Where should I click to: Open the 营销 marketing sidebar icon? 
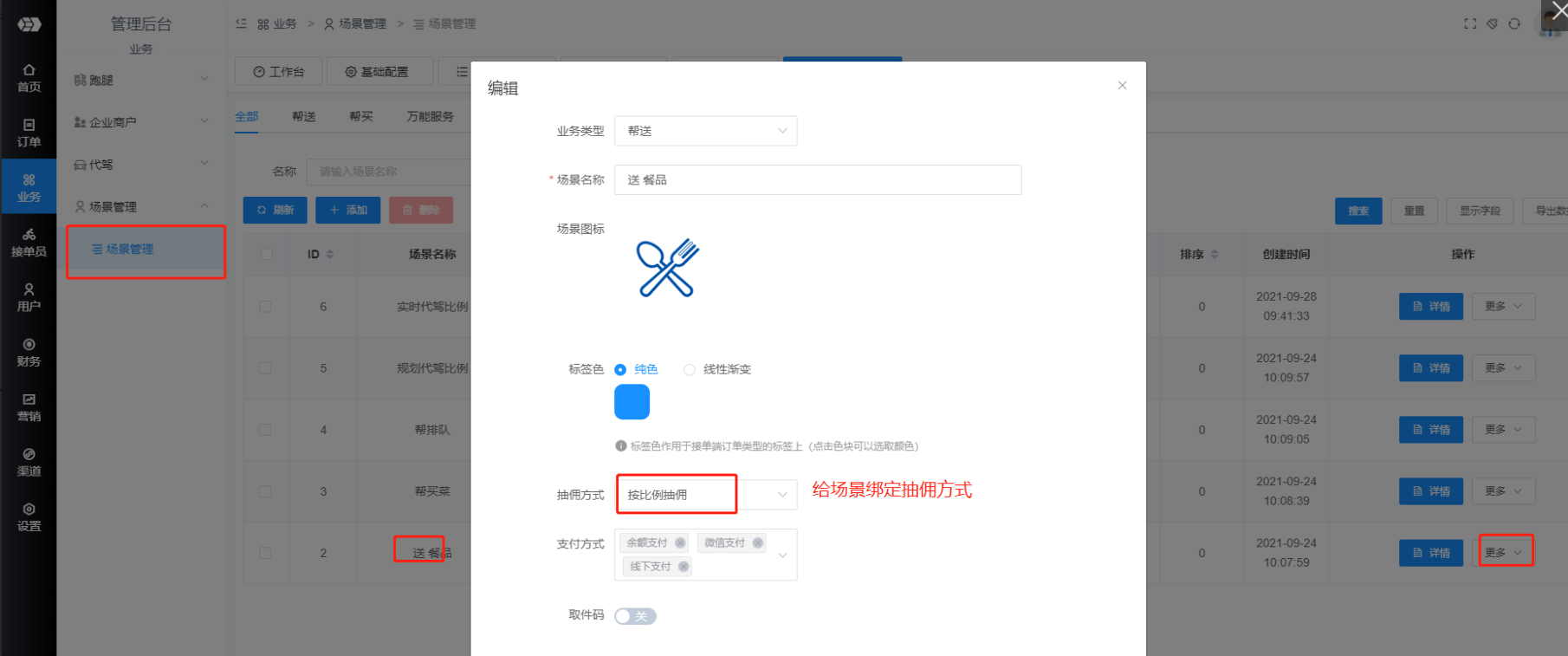29,407
